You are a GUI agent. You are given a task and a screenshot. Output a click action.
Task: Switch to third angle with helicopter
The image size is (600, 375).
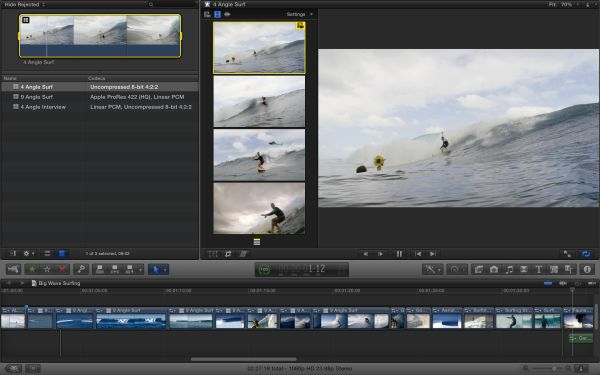(x=259, y=155)
